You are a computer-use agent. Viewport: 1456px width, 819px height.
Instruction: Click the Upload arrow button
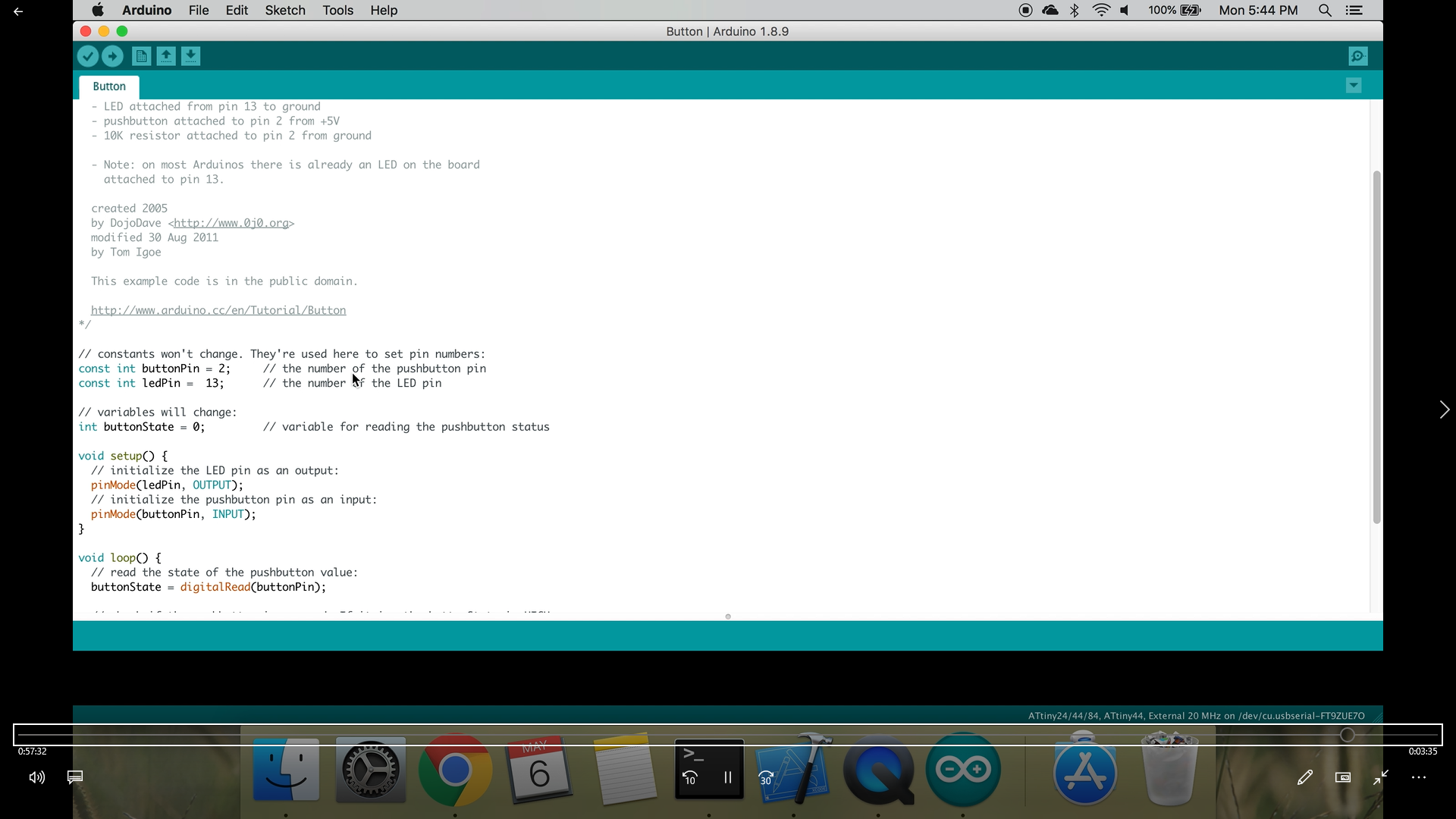[112, 56]
